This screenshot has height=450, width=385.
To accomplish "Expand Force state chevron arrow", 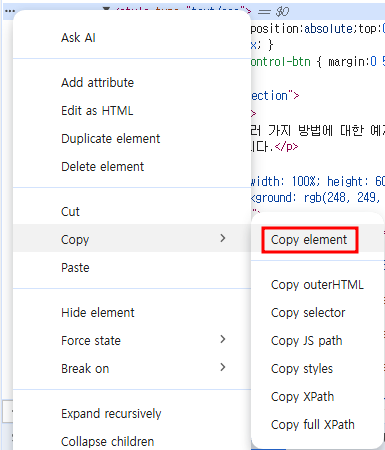I will tap(223, 339).
